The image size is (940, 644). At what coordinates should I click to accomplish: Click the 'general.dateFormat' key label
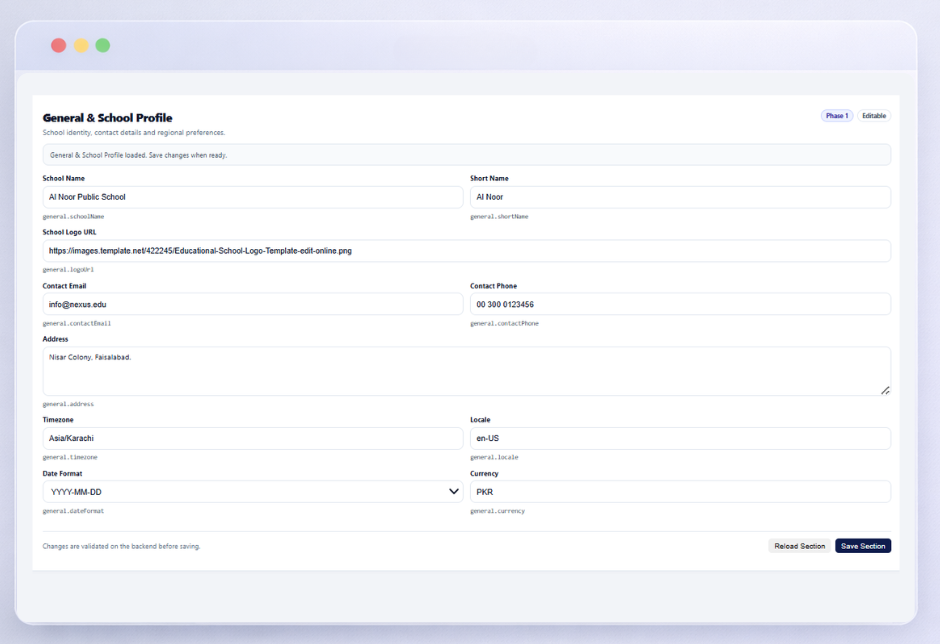pos(73,511)
